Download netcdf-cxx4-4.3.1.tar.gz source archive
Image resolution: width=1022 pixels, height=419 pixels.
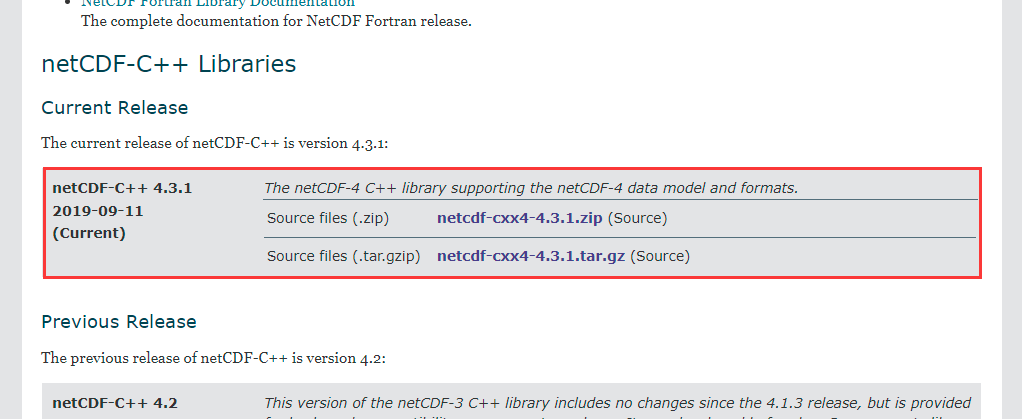click(530, 256)
